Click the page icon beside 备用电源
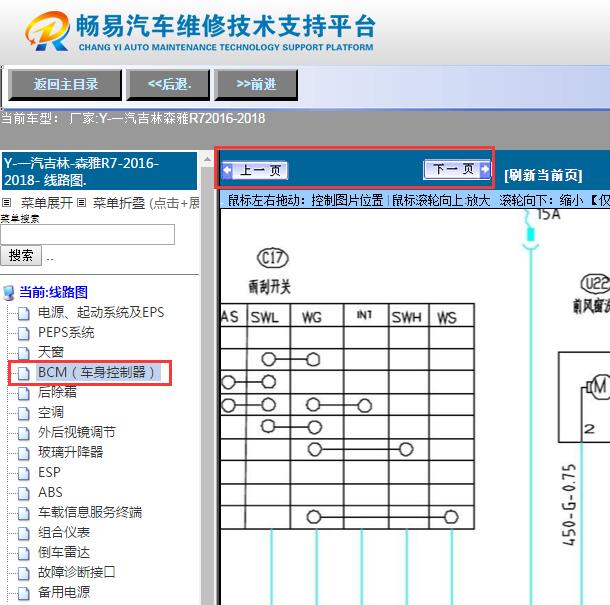The image size is (610, 605). tap(24, 593)
